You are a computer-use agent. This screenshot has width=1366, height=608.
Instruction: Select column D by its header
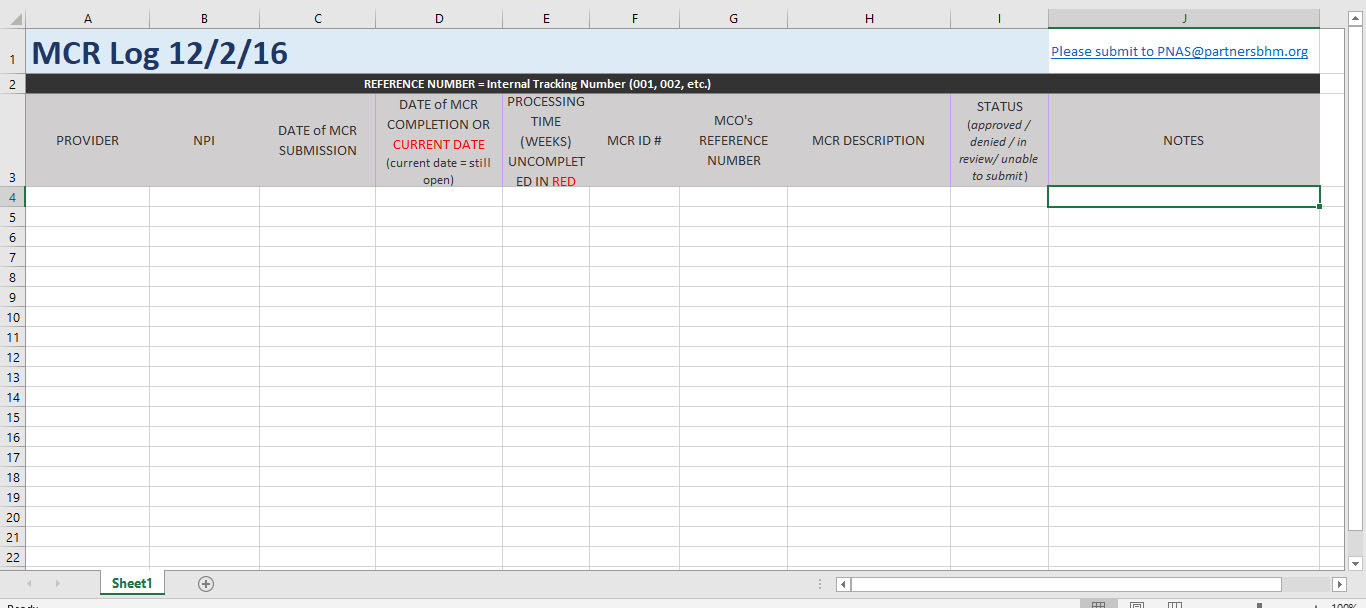pyautogui.click(x=439, y=19)
